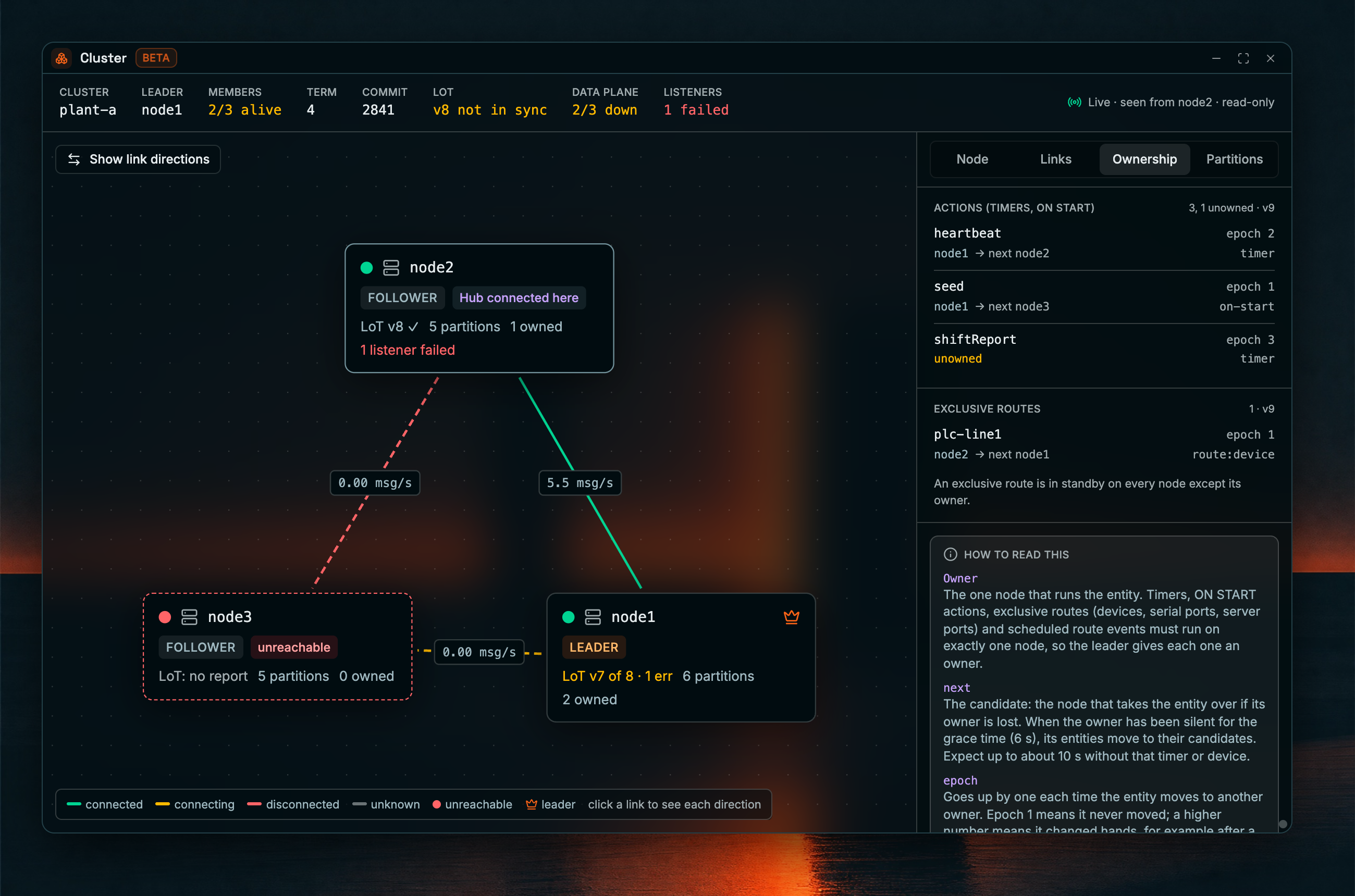
Task: Select the Ownership tab
Action: click(1144, 159)
